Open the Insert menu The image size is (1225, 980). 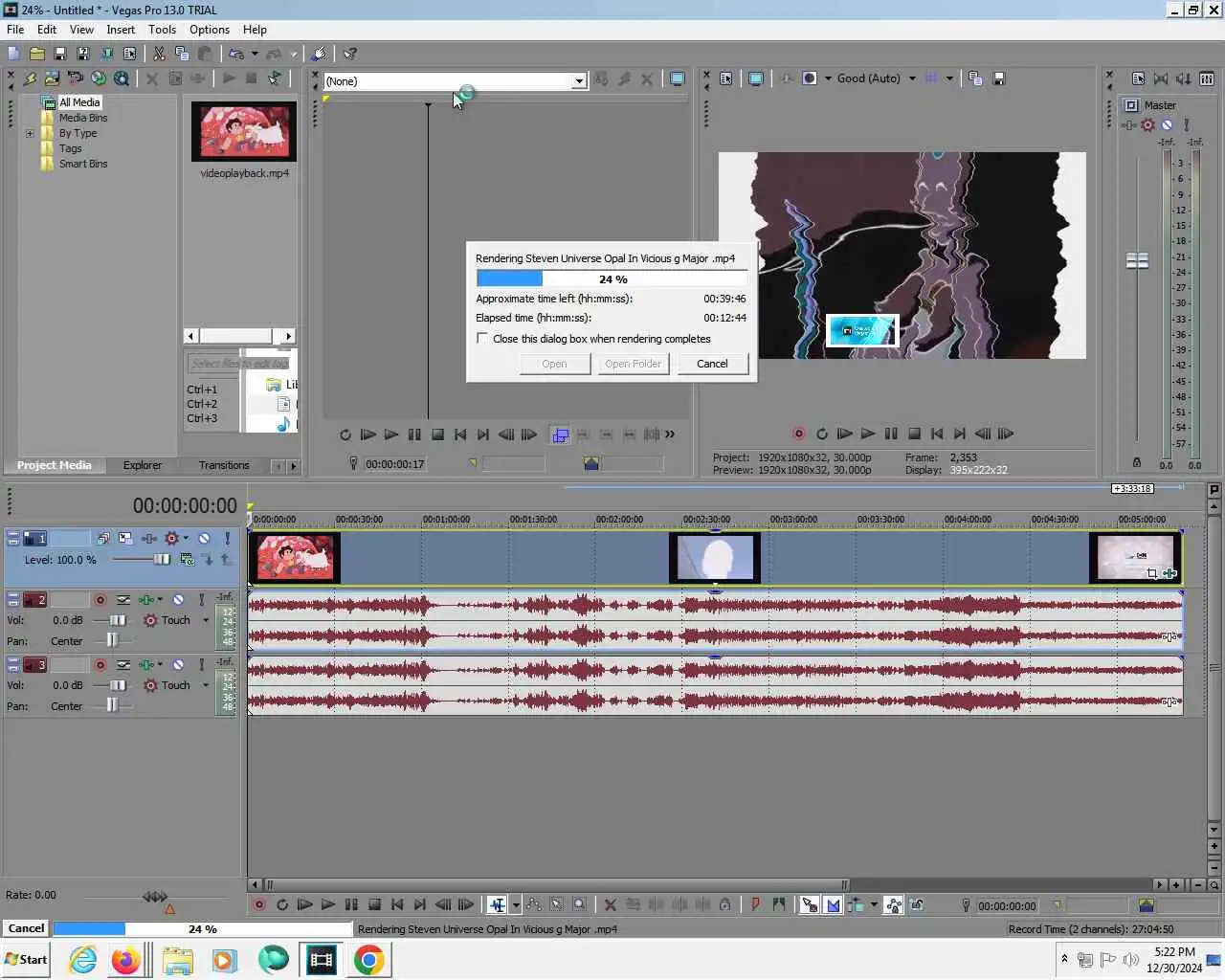[x=121, y=30]
